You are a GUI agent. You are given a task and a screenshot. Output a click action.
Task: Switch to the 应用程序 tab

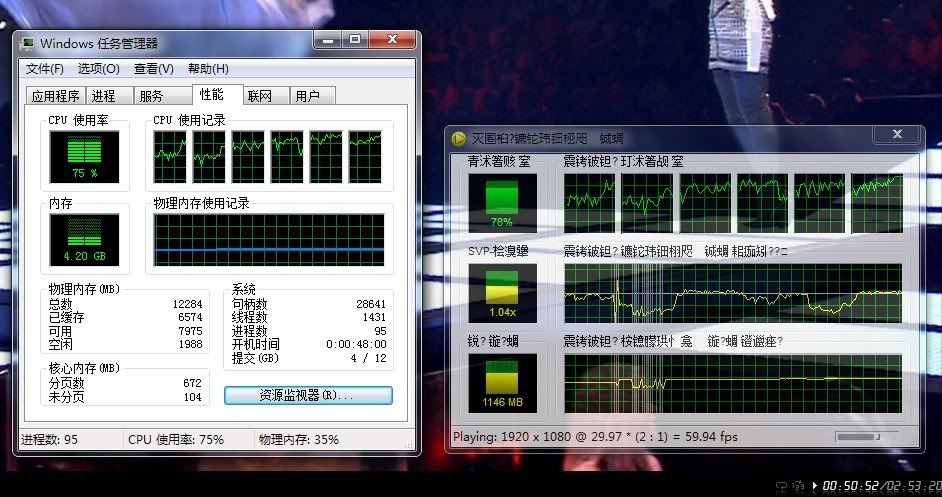click(x=56, y=96)
